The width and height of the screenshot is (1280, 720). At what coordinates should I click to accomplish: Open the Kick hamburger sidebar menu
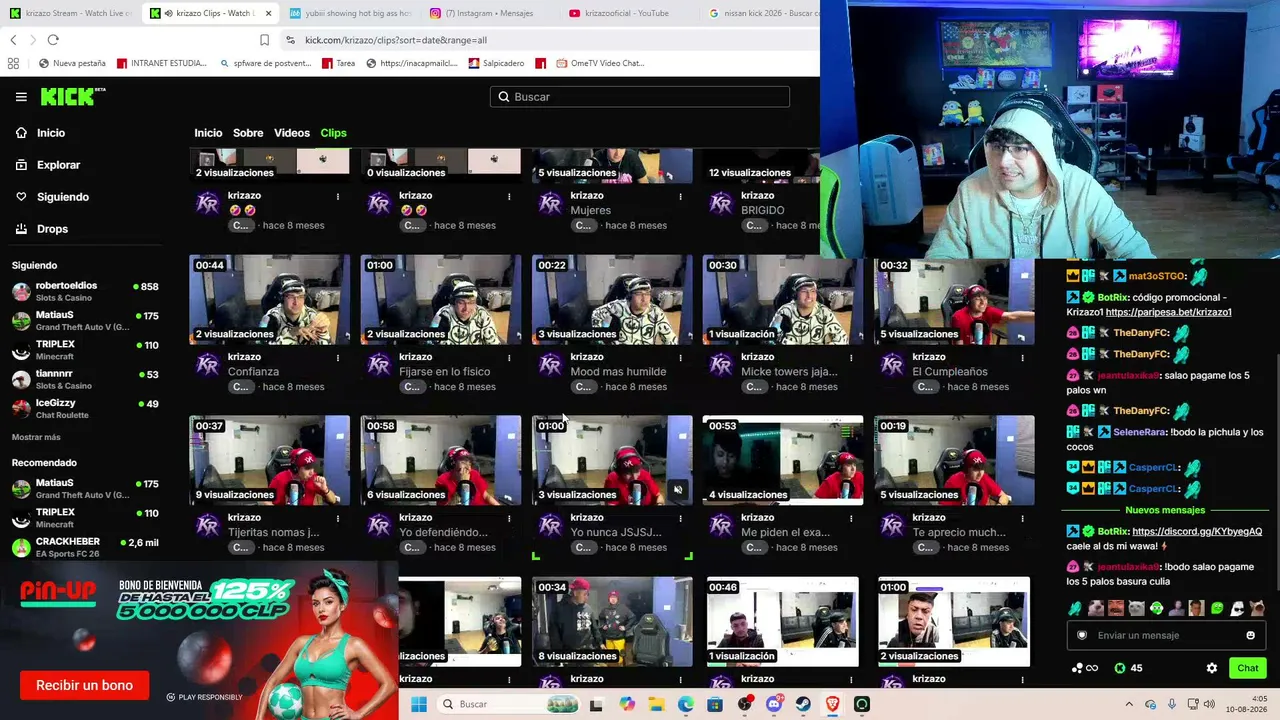(x=21, y=97)
